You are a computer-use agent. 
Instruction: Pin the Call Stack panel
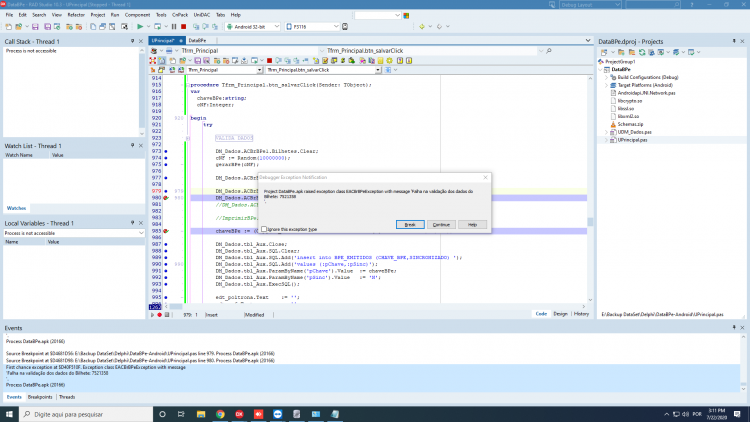pos(132,42)
